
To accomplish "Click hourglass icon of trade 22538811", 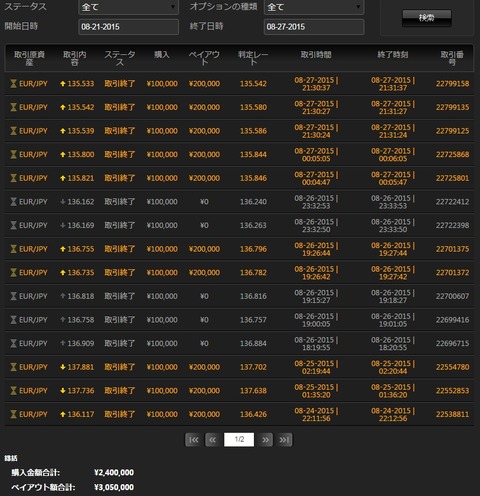I will click(13, 415).
